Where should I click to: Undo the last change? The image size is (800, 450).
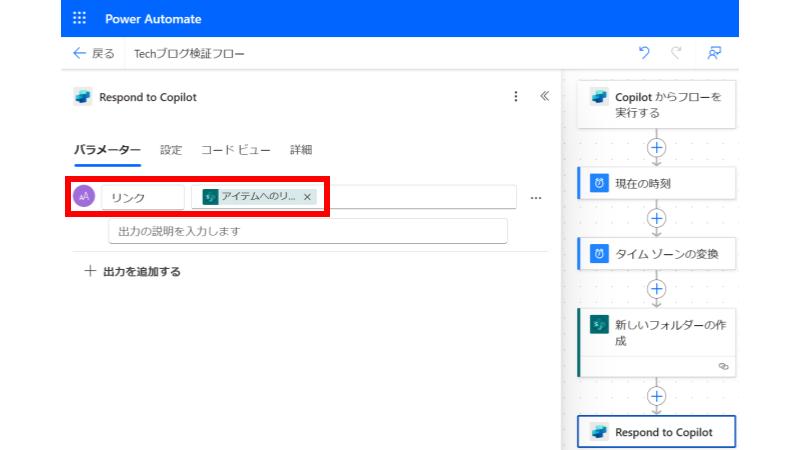coord(644,53)
